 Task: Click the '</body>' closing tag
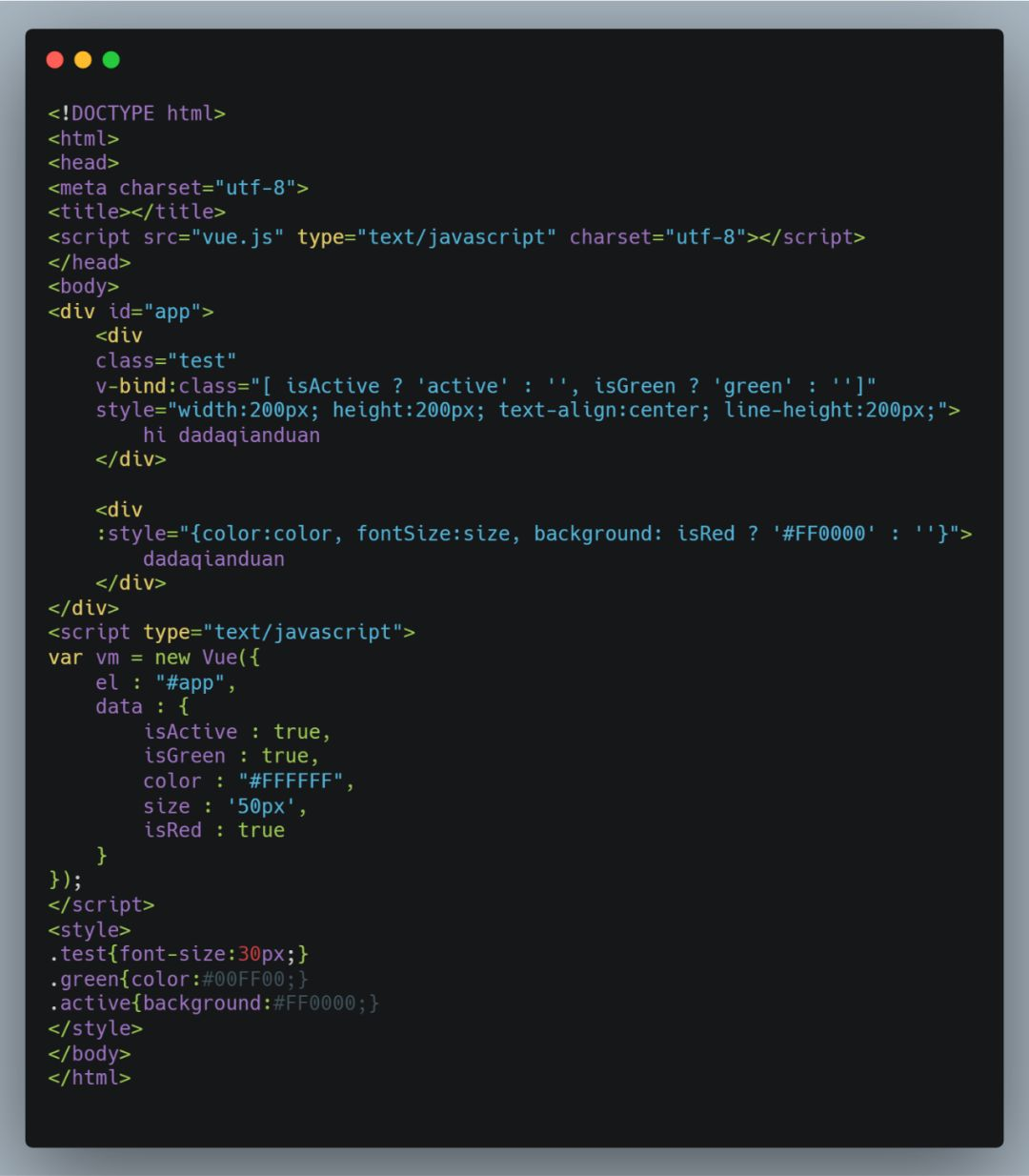point(90,1053)
